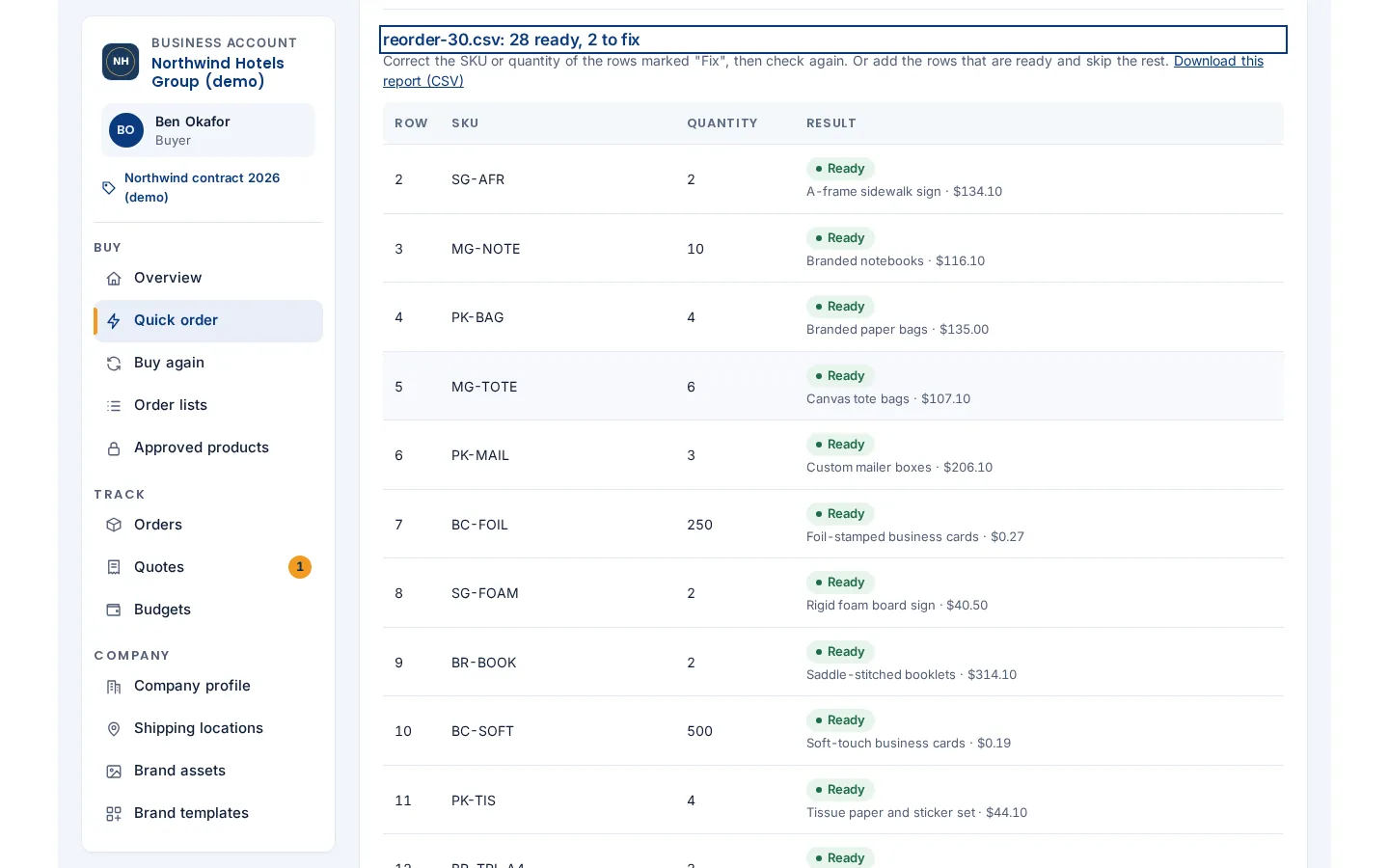Screen dimensions: 1389x868
Task: Click the Orders box icon
Action: (x=114, y=526)
